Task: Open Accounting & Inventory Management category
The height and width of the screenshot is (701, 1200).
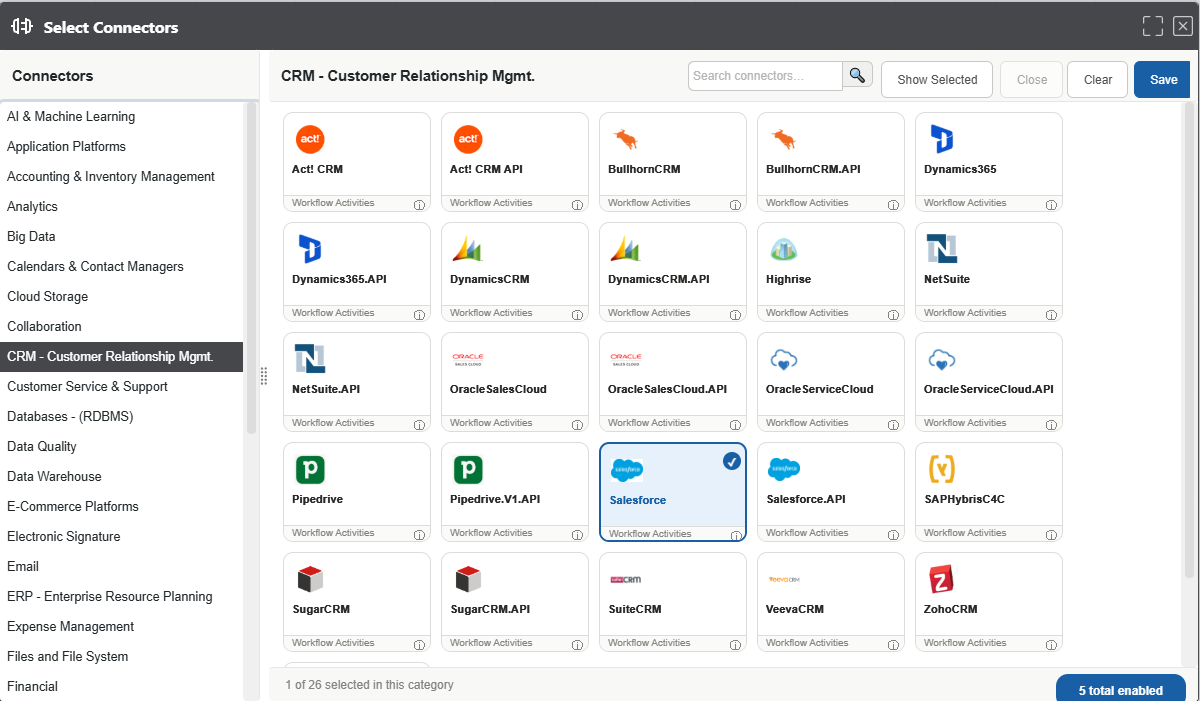Action: point(122,177)
